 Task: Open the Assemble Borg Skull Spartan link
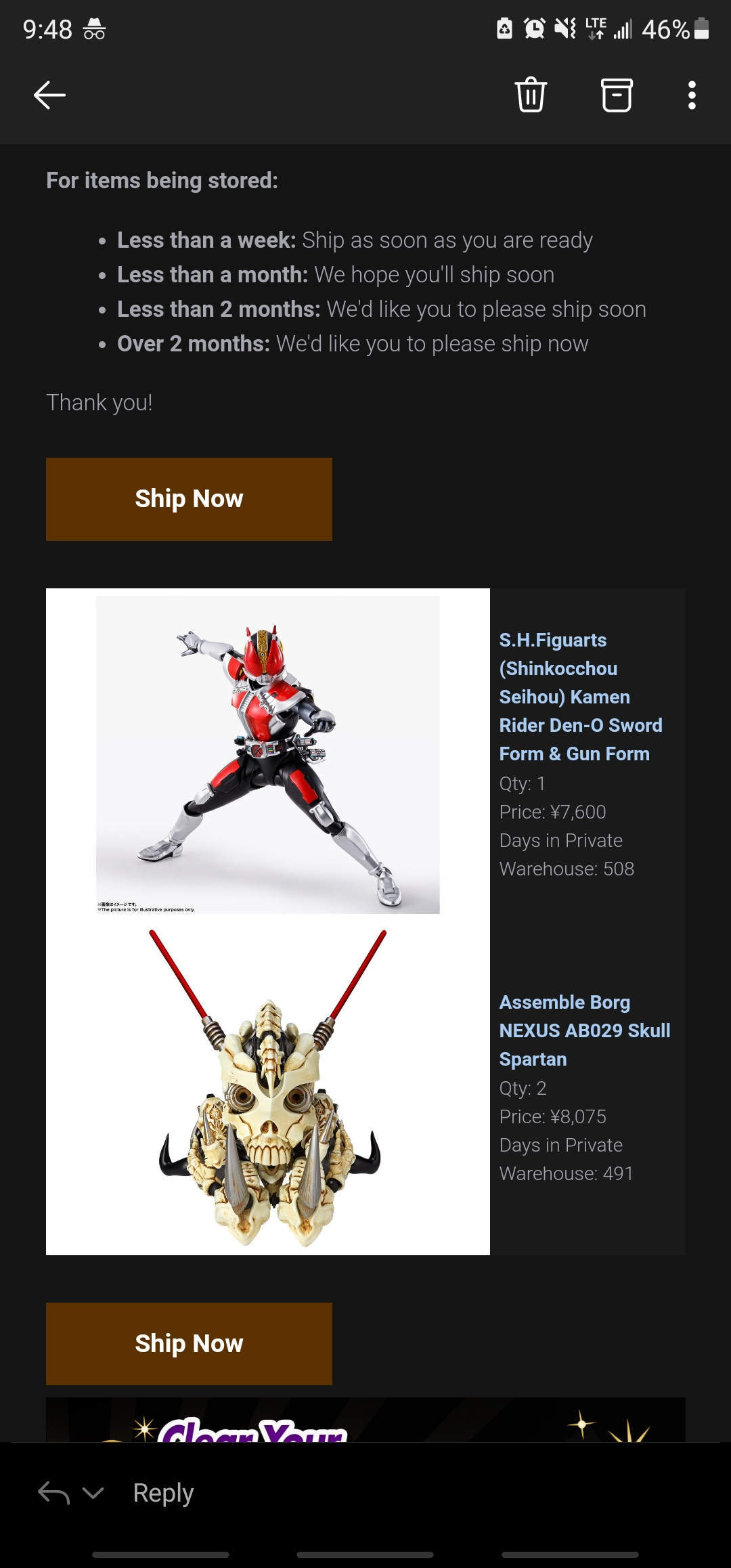click(x=584, y=1030)
